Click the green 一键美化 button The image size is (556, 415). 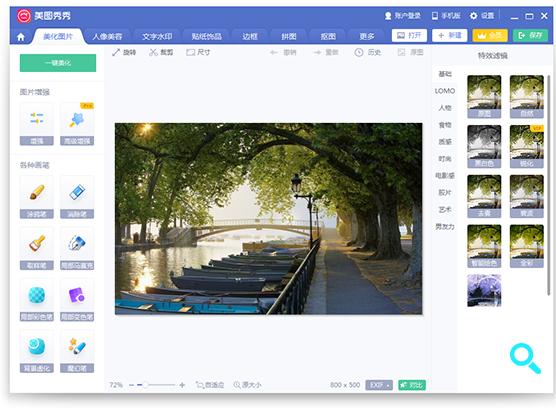[58, 63]
